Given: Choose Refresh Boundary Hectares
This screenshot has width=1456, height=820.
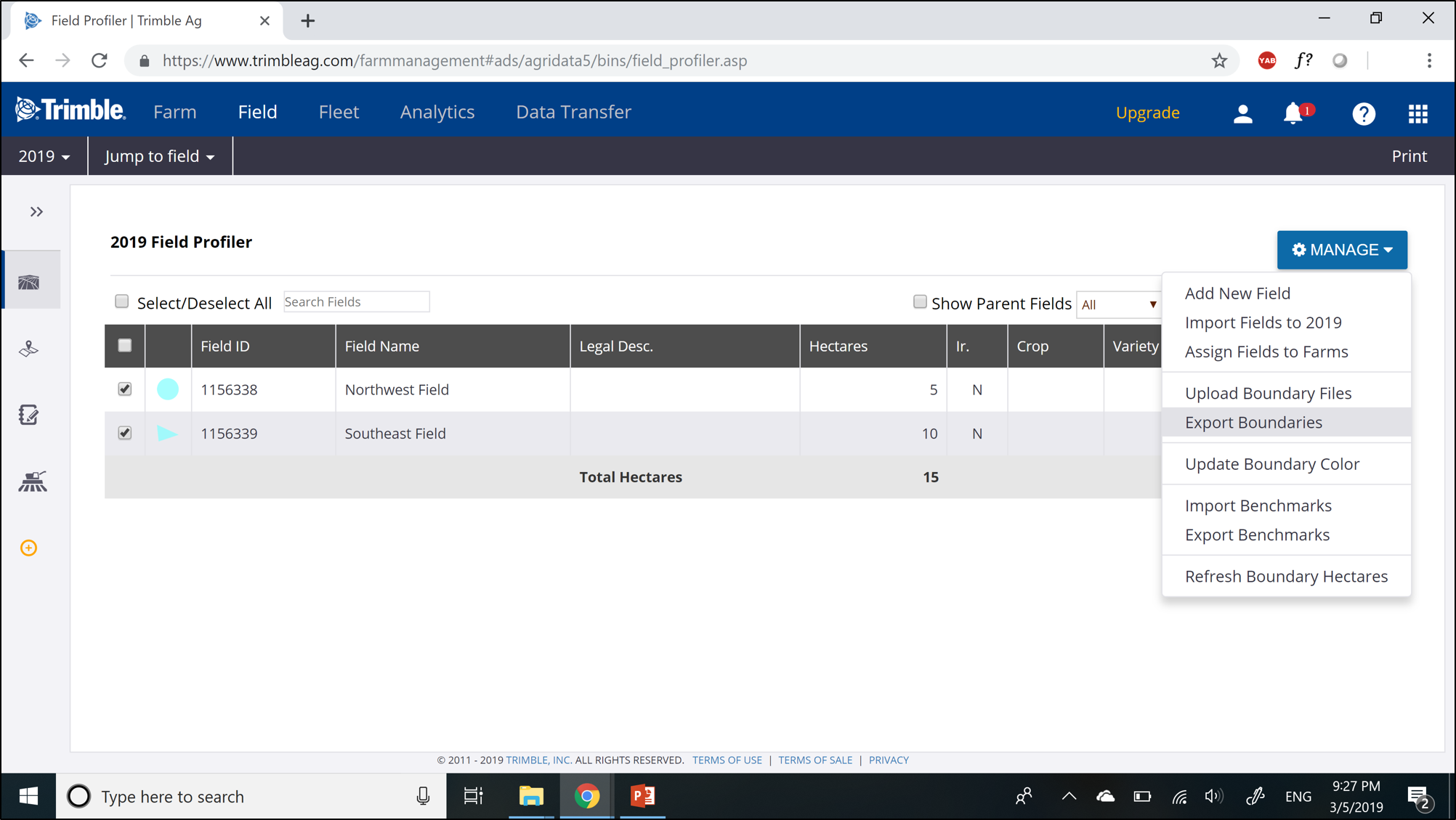Looking at the screenshot, I should [1286, 577].
